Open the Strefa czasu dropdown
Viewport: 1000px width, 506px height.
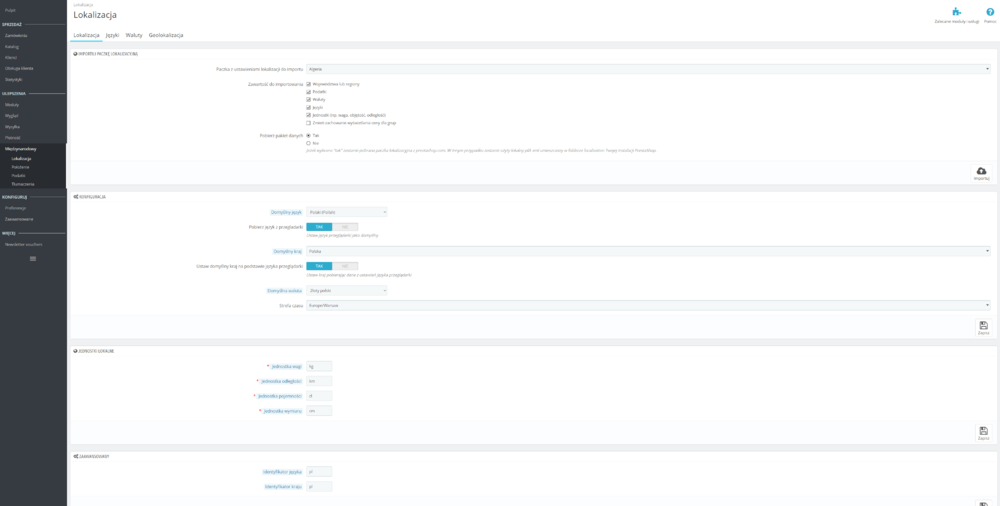tap(649, 306)
